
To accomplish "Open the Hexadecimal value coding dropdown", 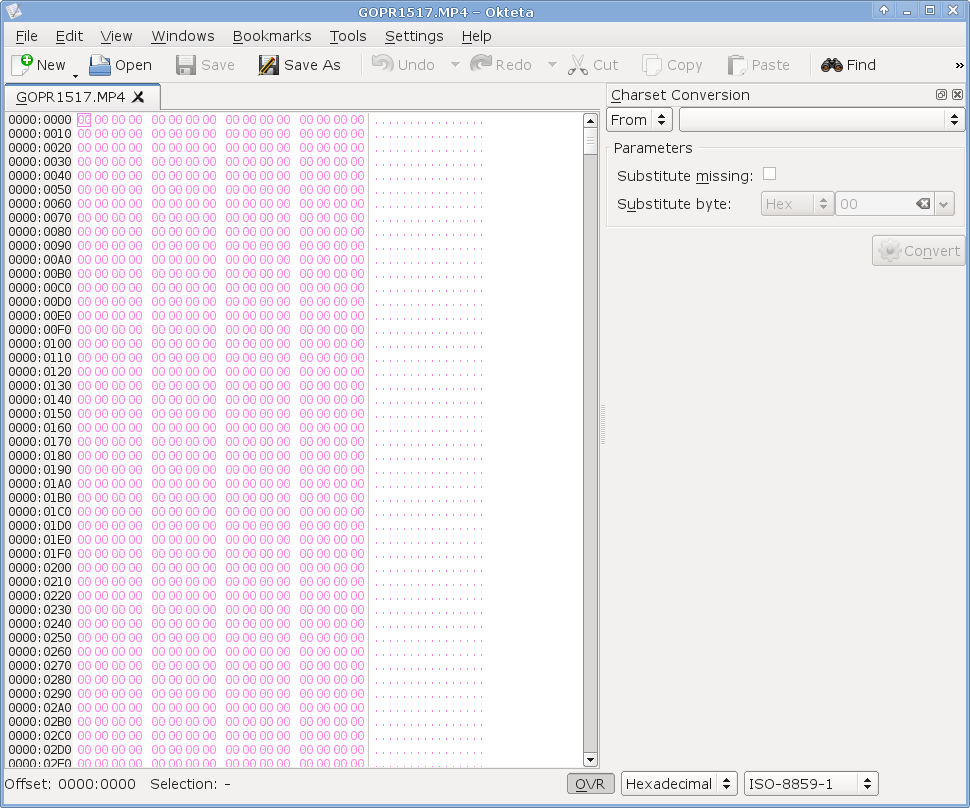I will tap(679, 784).
